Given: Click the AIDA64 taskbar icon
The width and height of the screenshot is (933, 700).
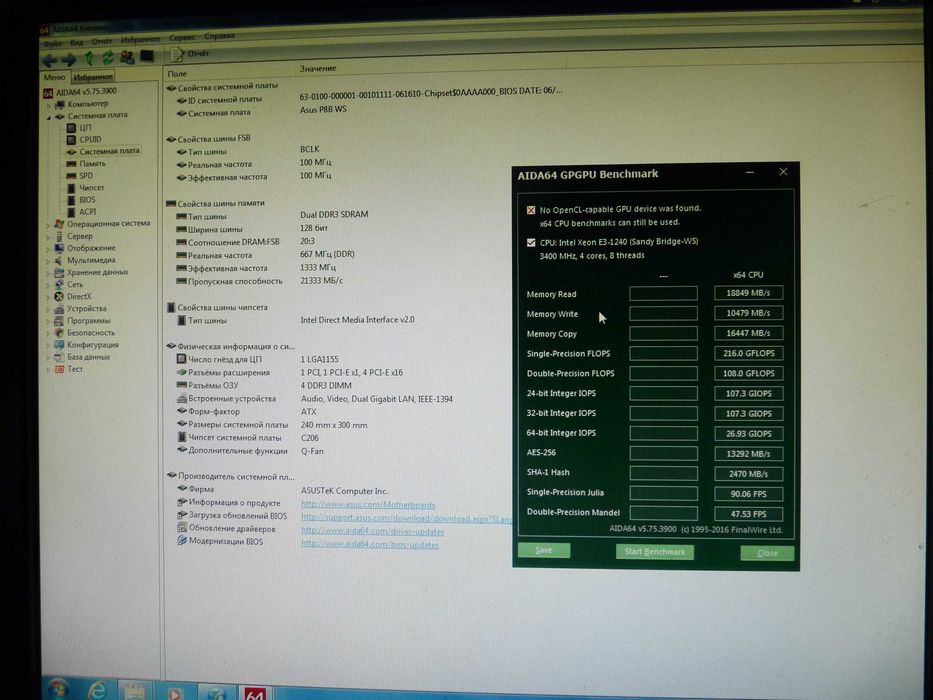Looking at the screenshot, I should pyautogui.click(x=255, y=693).
